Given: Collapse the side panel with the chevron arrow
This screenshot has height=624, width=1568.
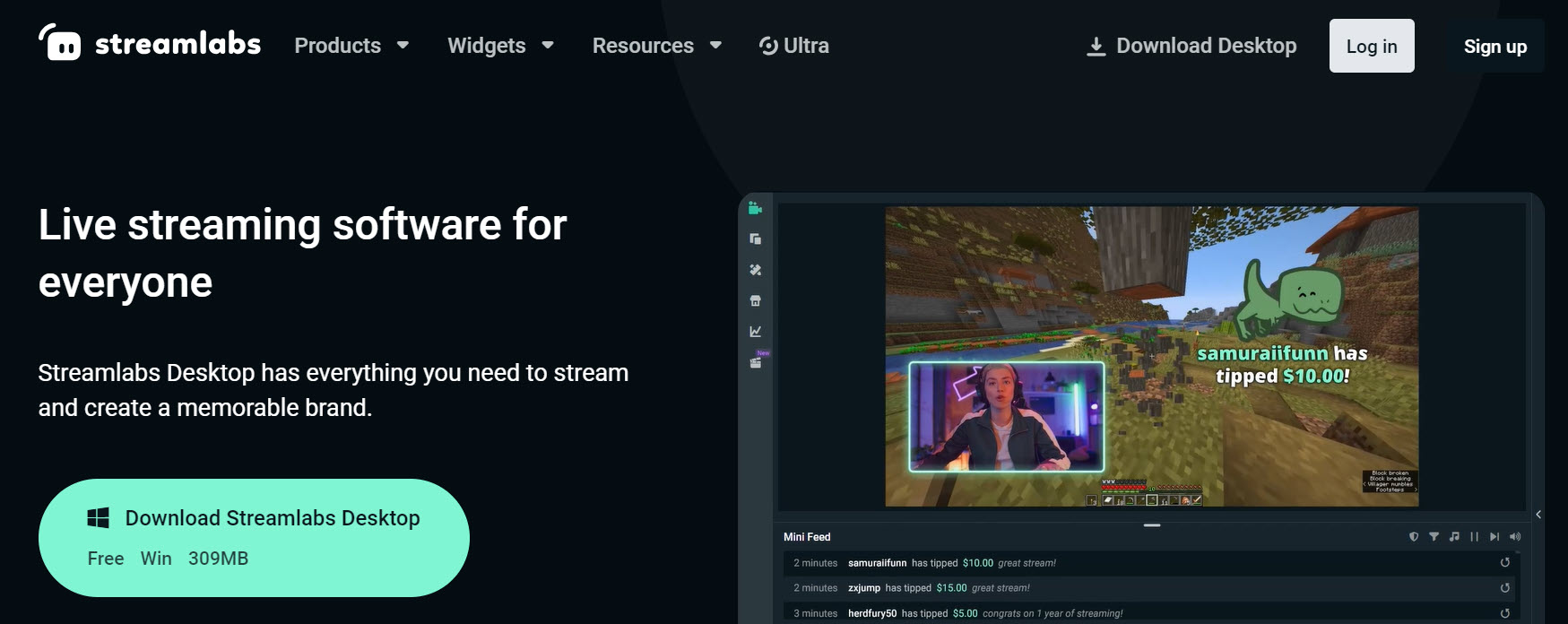Looking at the screenshot, I should tap(1538, 515).
